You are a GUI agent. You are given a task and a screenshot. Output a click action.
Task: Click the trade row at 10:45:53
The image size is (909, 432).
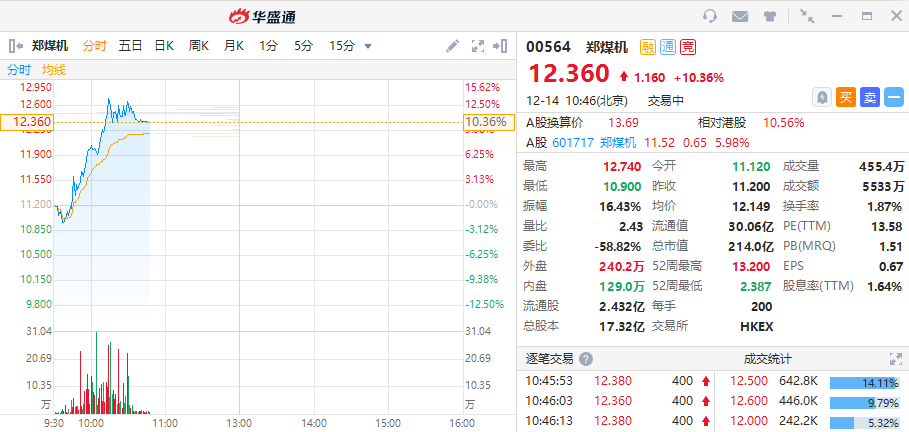click(x=618, y=381)
